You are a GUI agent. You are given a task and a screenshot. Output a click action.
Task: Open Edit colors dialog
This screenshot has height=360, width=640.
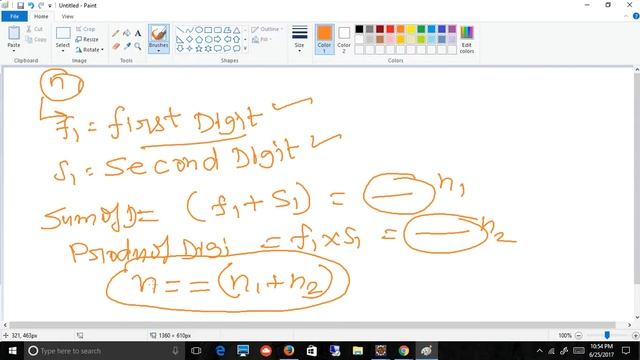coord(467,39)
